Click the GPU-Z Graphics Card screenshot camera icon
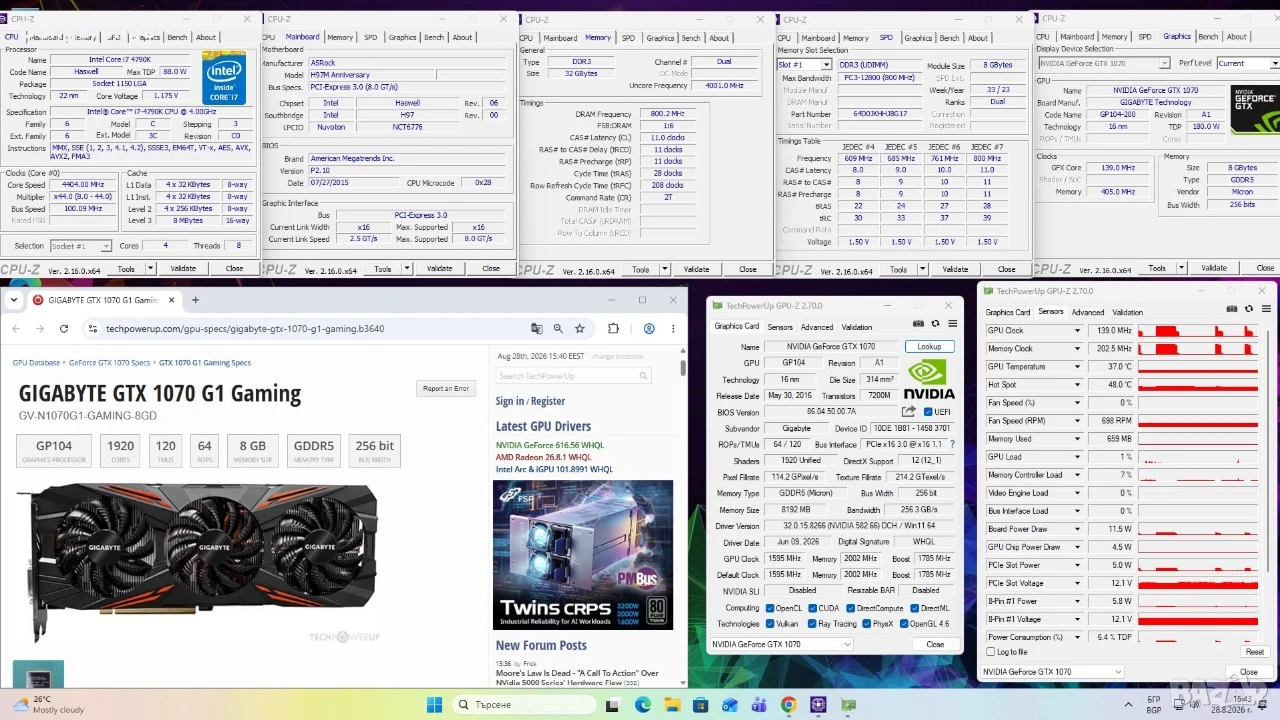 tap(919, 324)
